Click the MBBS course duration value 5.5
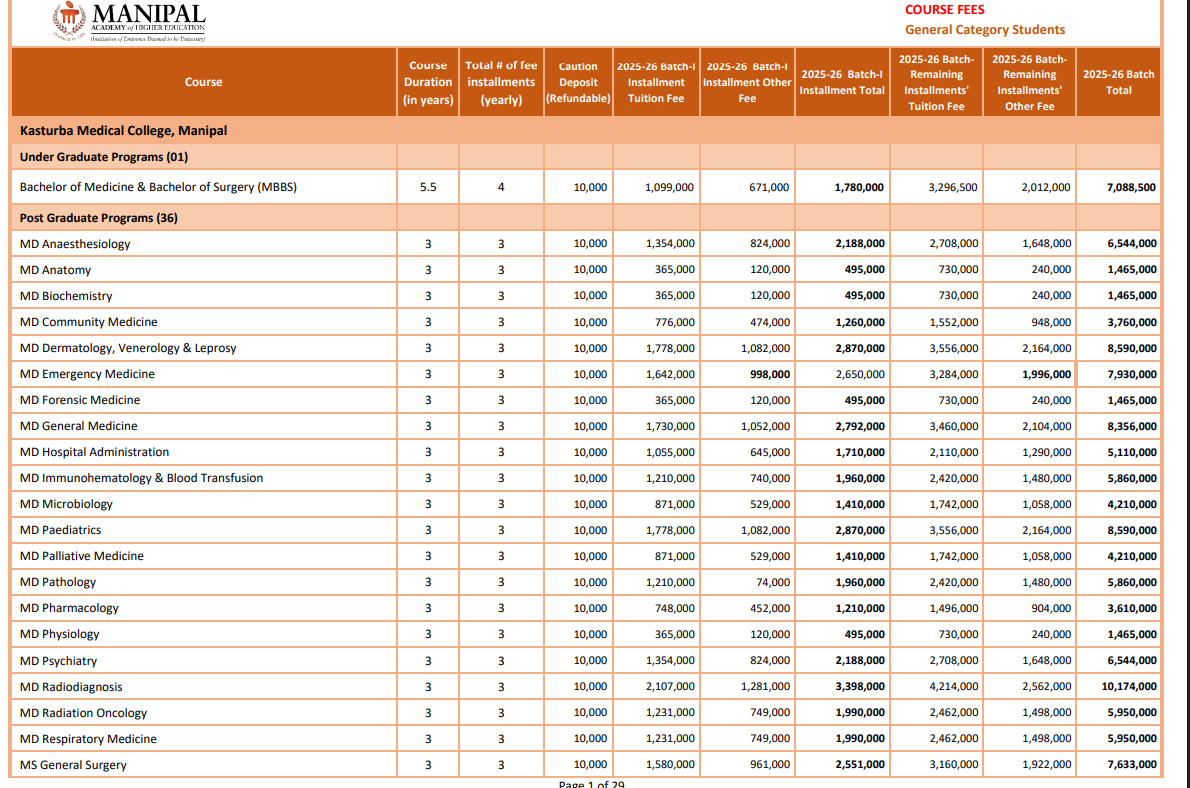The height and width of the screenshot is (788, 1190). [428, 187]
